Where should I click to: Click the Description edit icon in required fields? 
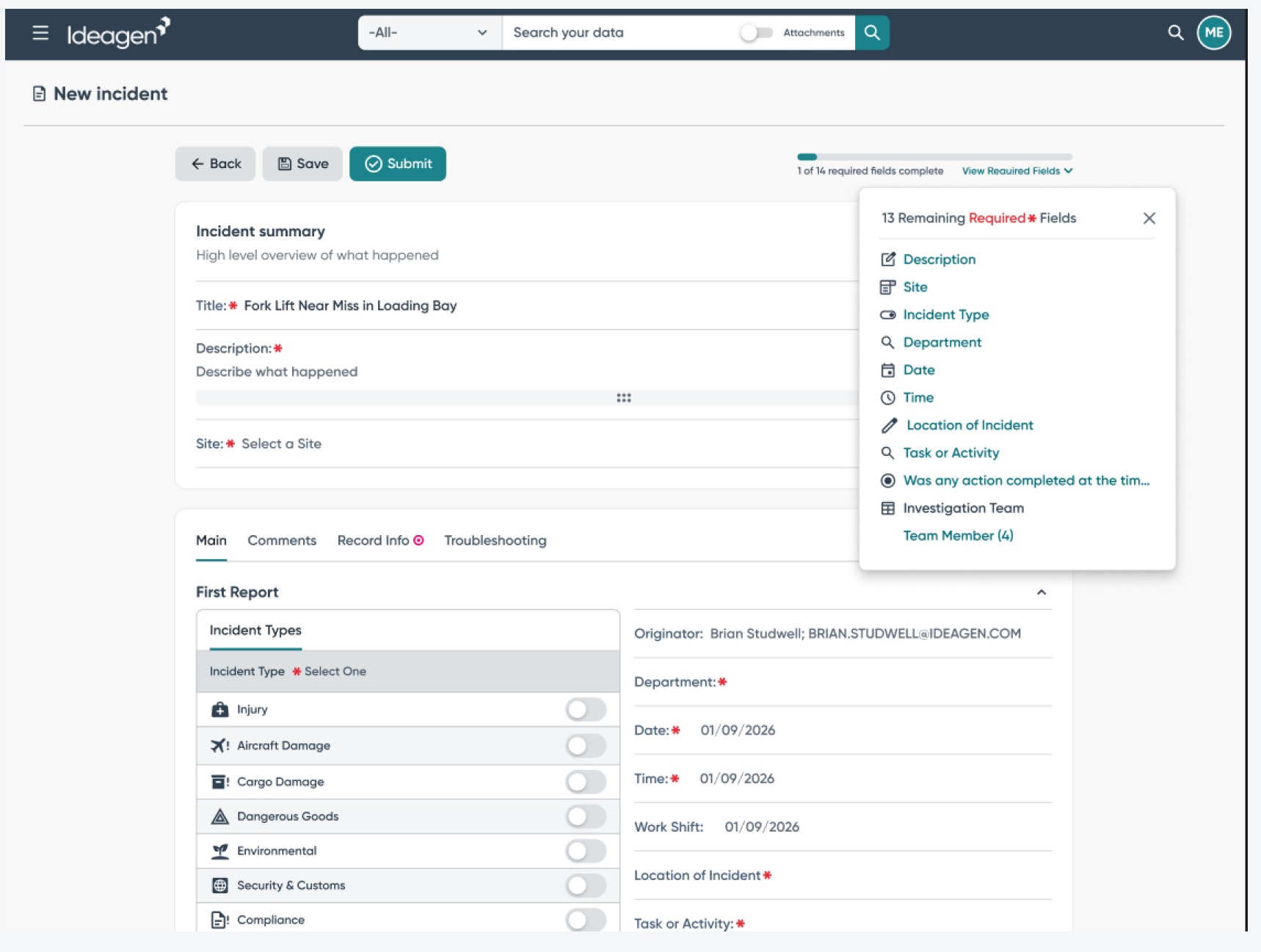(x=888, y=259)
